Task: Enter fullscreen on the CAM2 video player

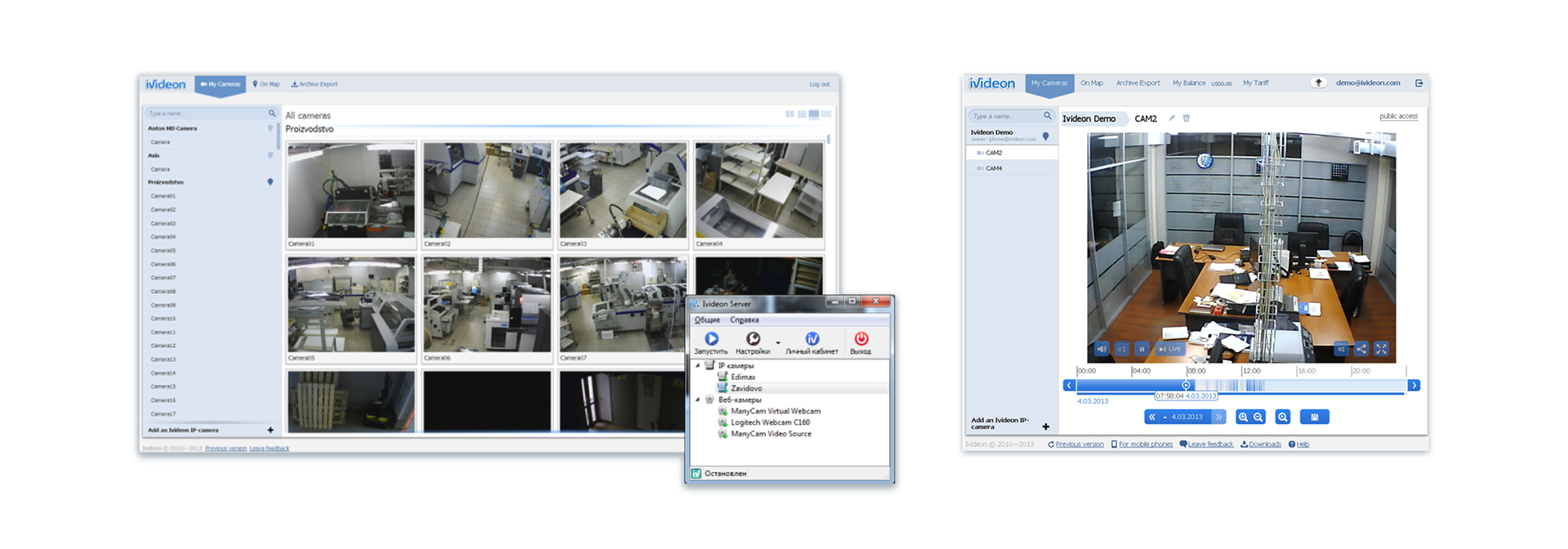Action: (1381, 349)
